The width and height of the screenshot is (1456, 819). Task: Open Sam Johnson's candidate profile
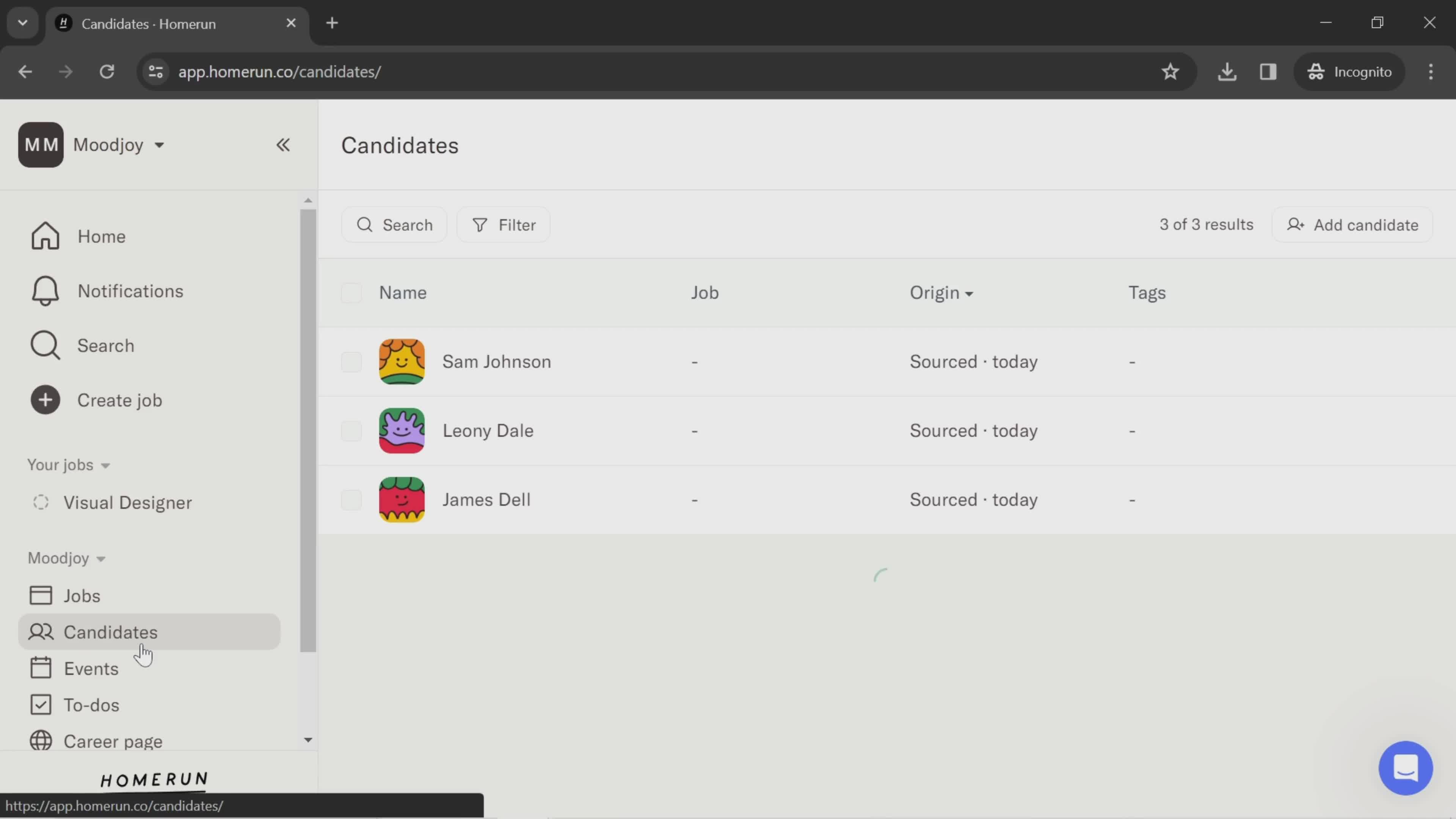click(496, 362)
